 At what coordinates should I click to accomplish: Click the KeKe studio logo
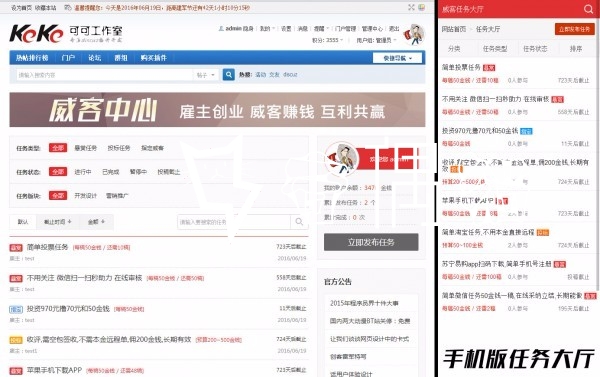click(x=66, y=34)
